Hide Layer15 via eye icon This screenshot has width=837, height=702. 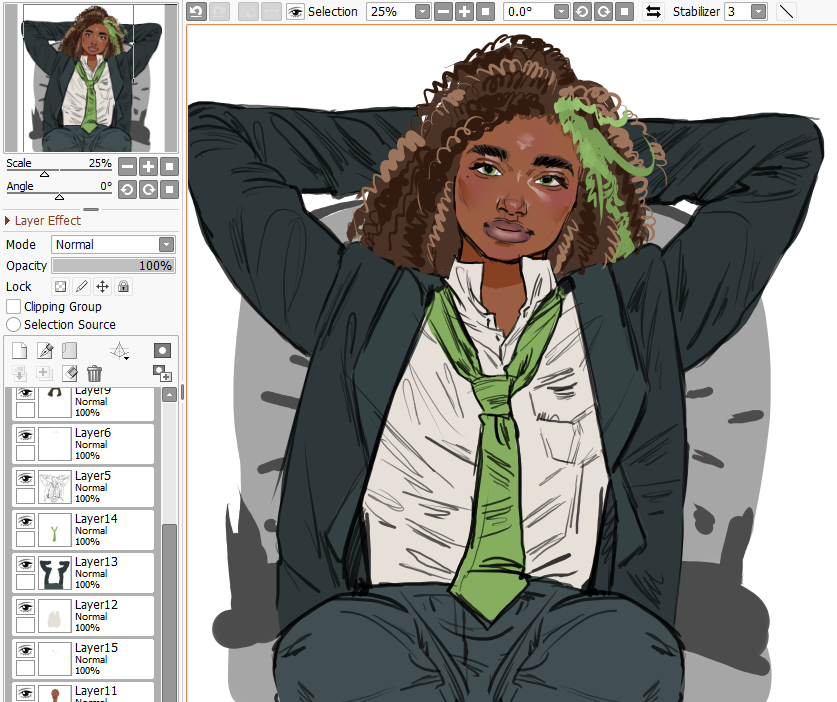click(25, 650)
